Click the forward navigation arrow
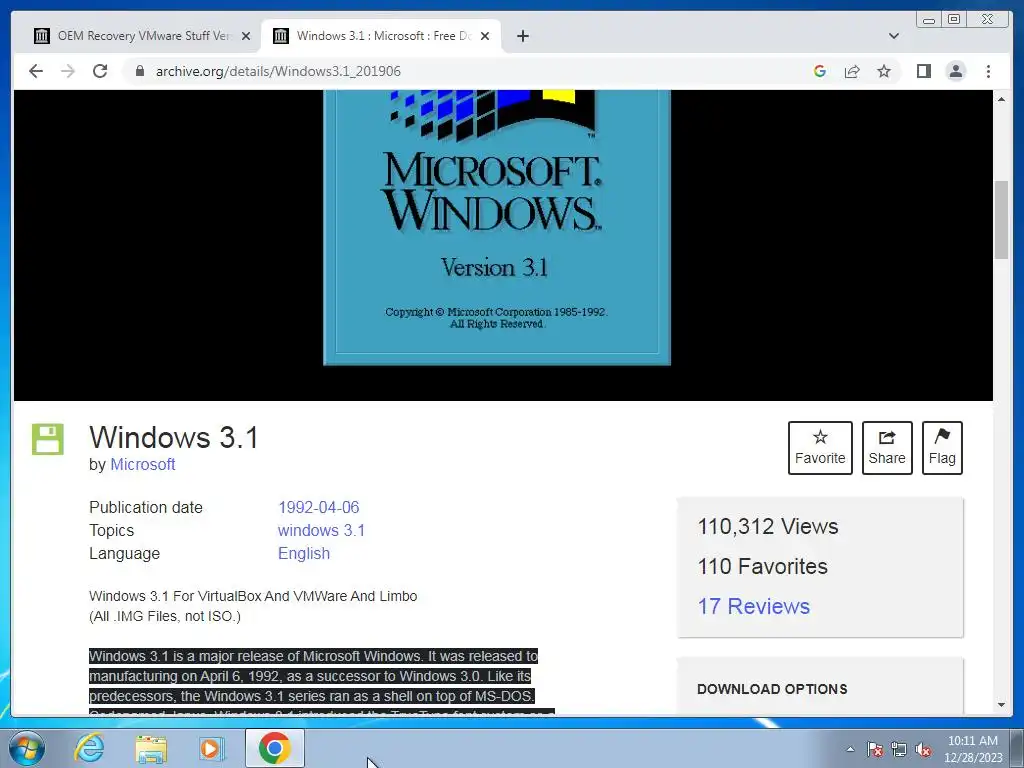Viewport: 1024px width, 768px height. click(68, 71)
